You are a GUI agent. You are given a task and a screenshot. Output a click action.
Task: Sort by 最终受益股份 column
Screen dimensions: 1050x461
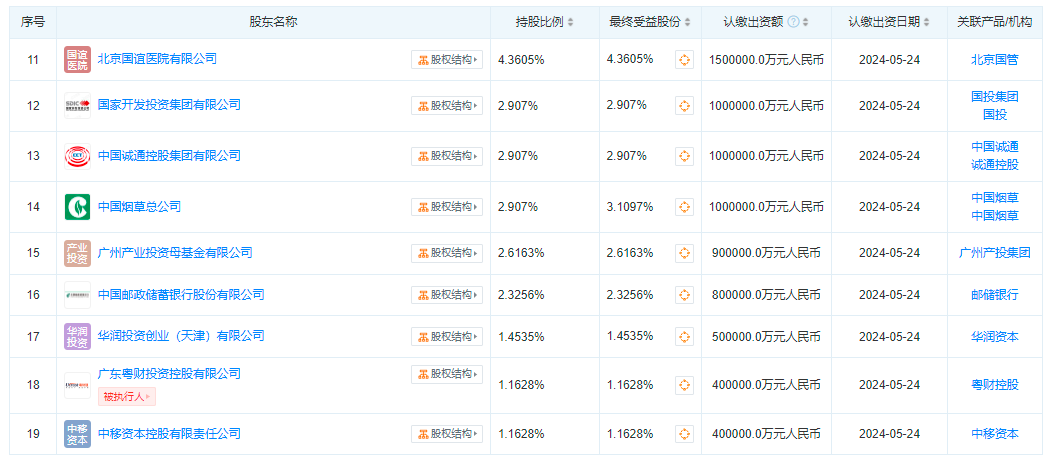click(x=687, y=22)
